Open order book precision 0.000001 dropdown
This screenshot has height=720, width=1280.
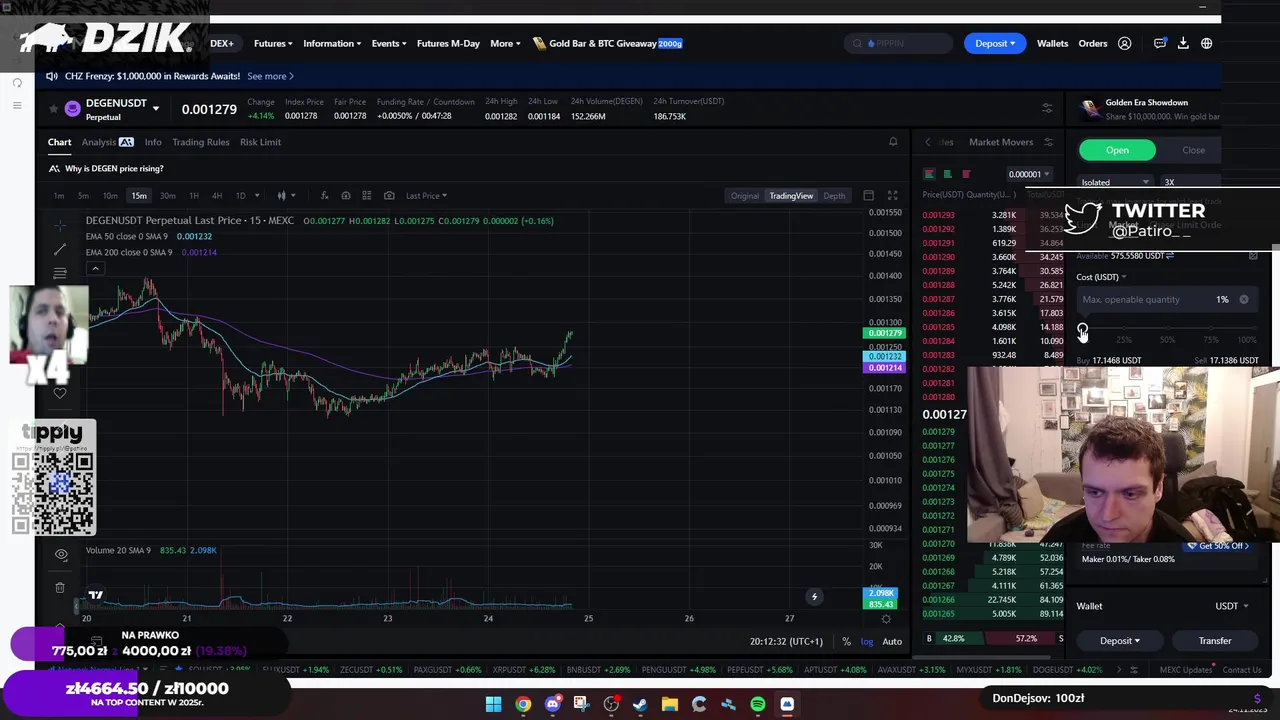pos(1029,174)
